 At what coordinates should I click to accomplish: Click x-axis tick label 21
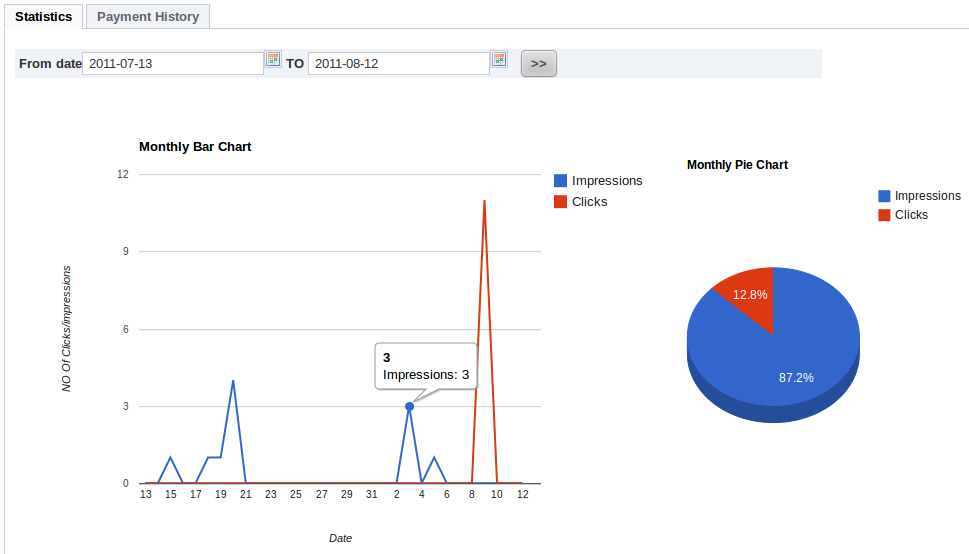pyautogui.click(x=246, y=494)
